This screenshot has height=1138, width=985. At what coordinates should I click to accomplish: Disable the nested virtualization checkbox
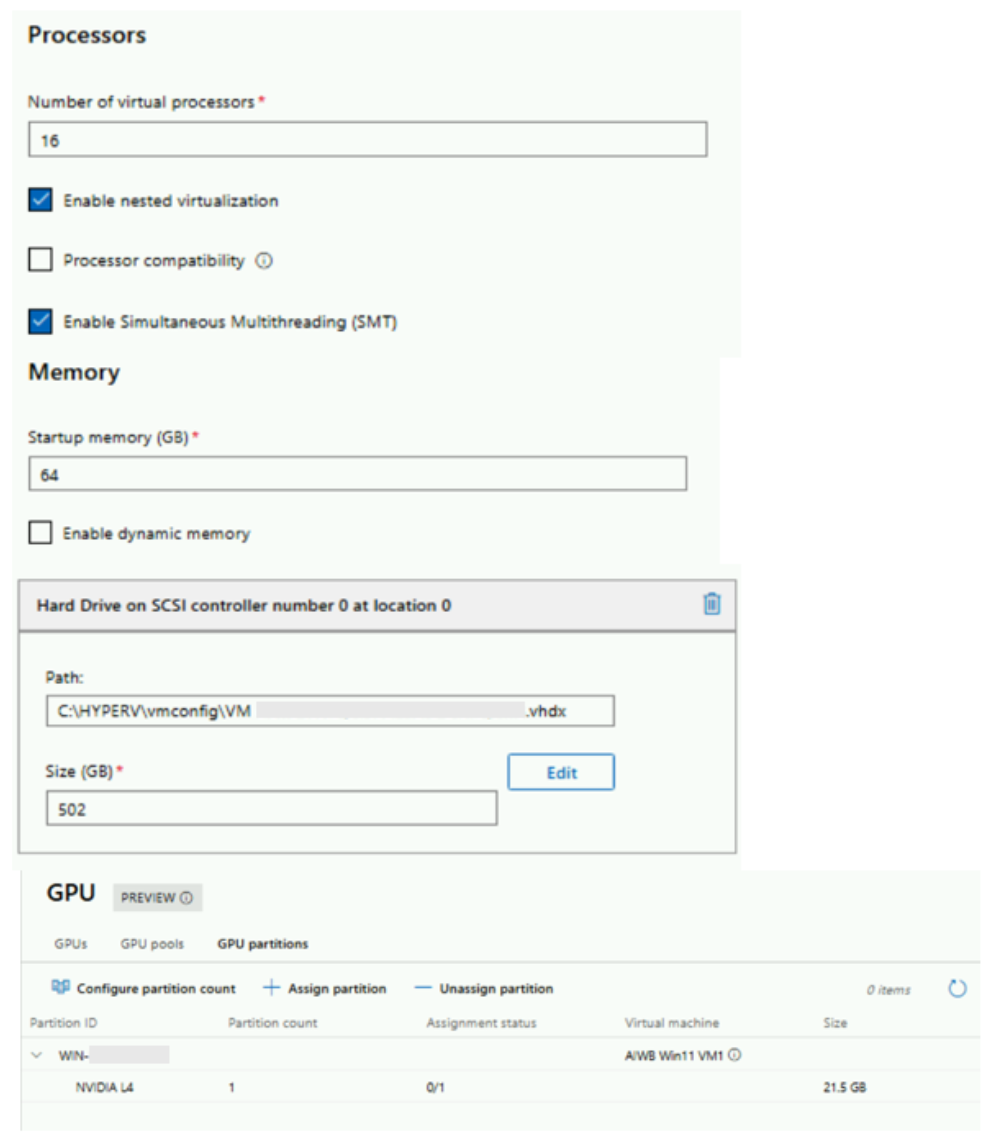pyautogui.click(x=41, y=201)
